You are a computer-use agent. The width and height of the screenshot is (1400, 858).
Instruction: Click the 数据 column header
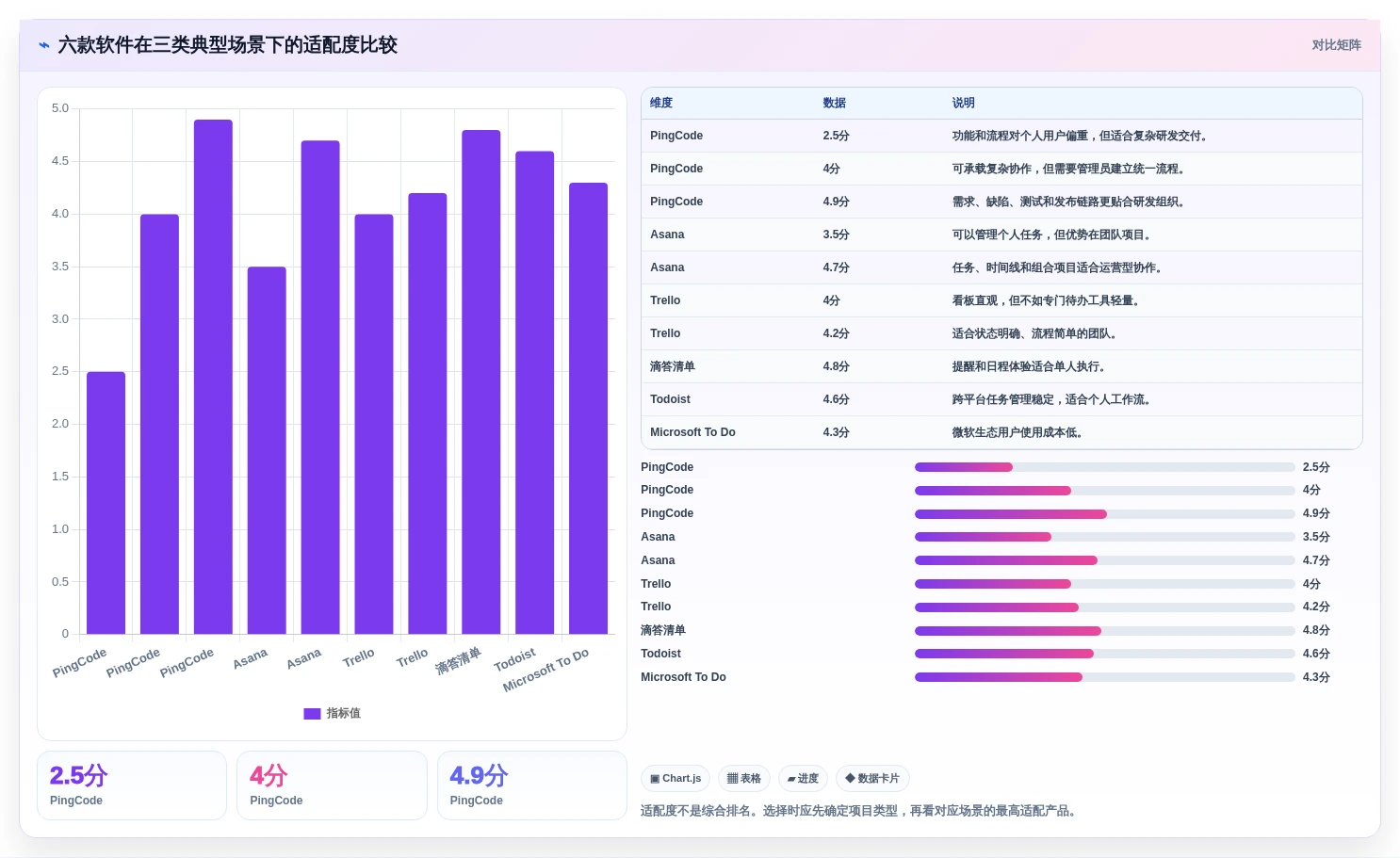coord(834,104)
